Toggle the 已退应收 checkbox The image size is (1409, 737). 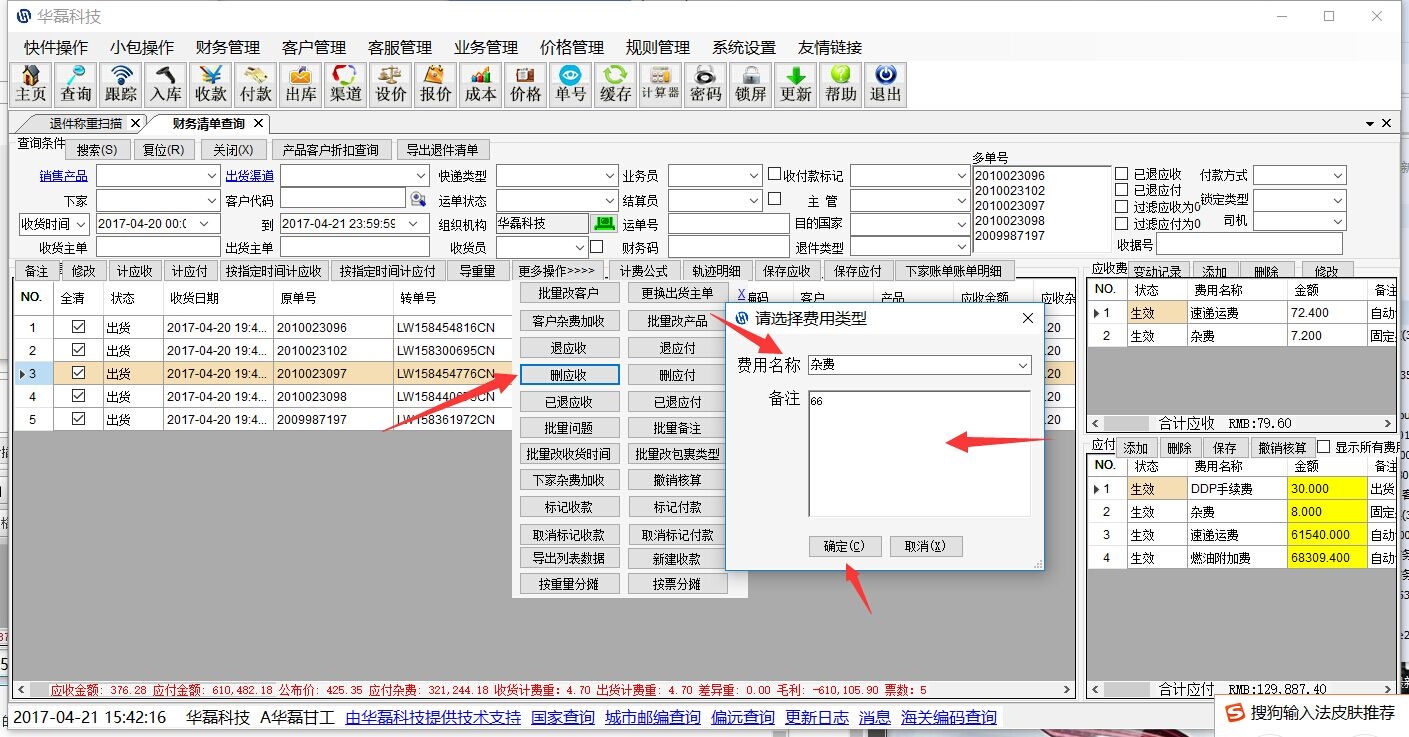[1121, 174]
